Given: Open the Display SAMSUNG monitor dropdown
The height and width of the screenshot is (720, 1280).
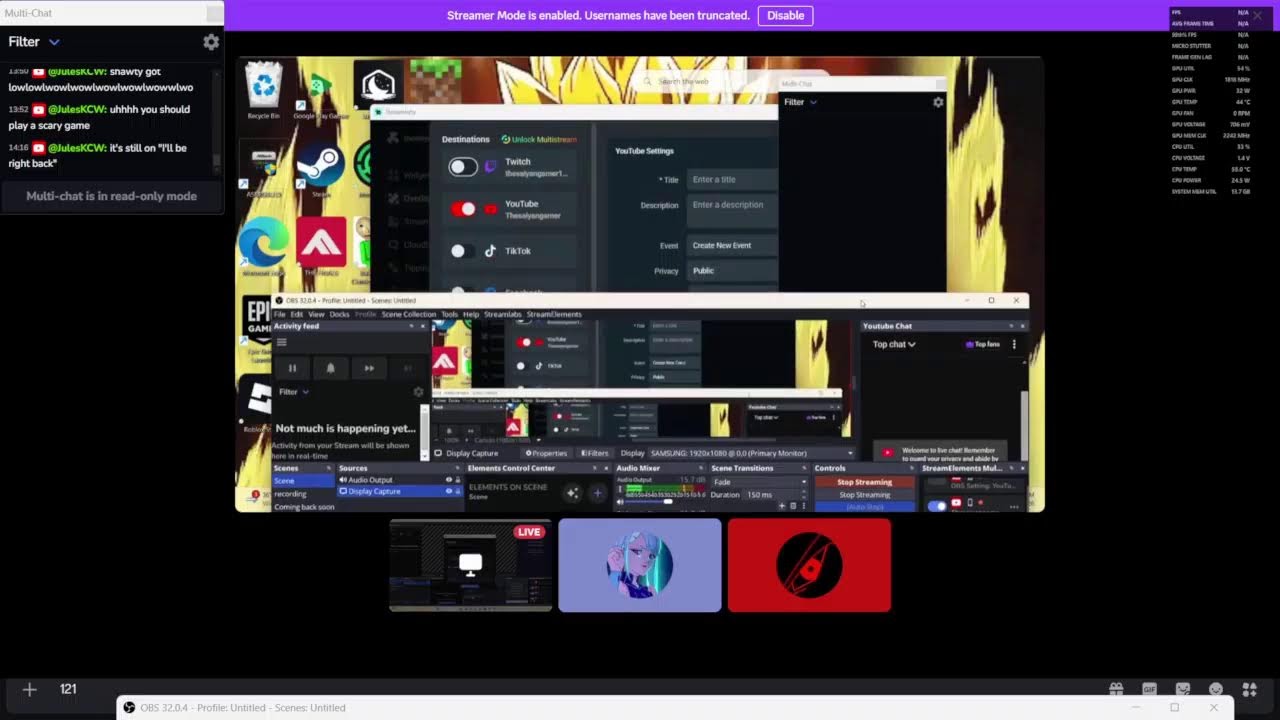Looking at the screenshot, I should [x=752, y=453].
